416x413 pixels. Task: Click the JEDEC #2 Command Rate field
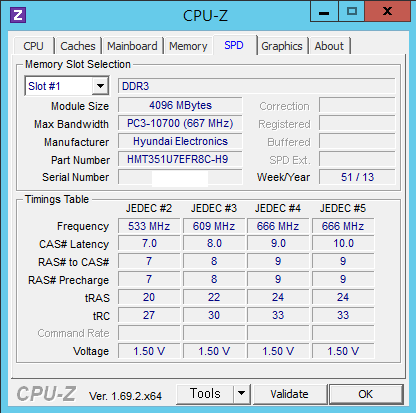[149, 333]
